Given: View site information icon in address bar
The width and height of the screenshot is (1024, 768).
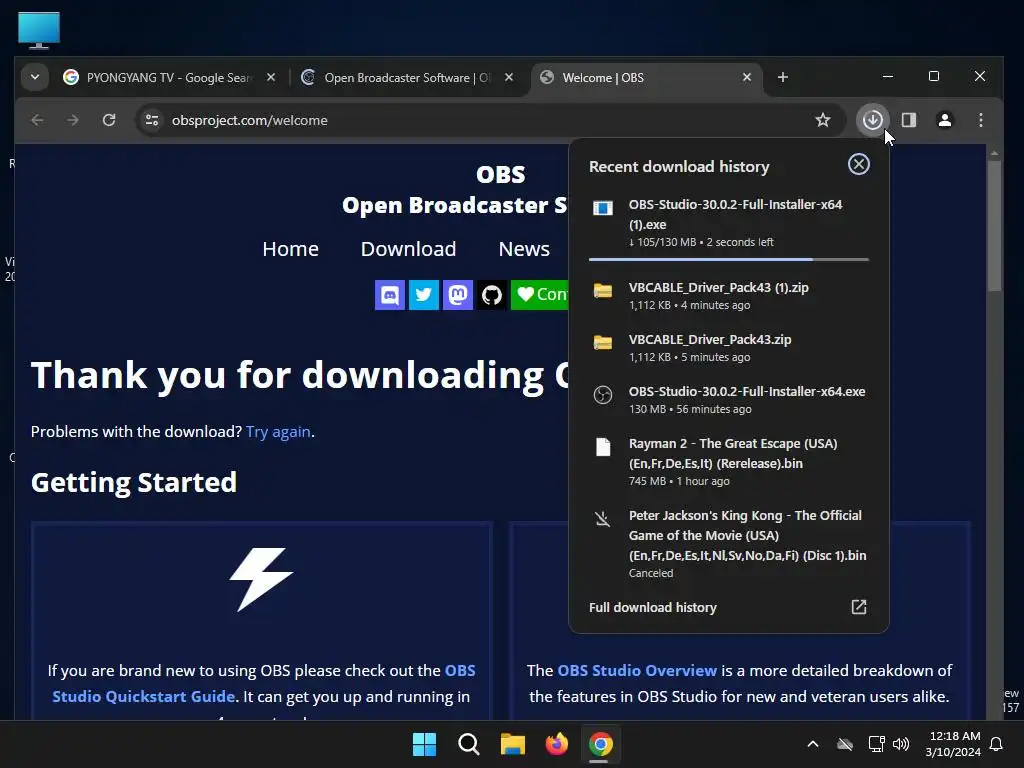Looking at the screenshot, I should [152, 120].
